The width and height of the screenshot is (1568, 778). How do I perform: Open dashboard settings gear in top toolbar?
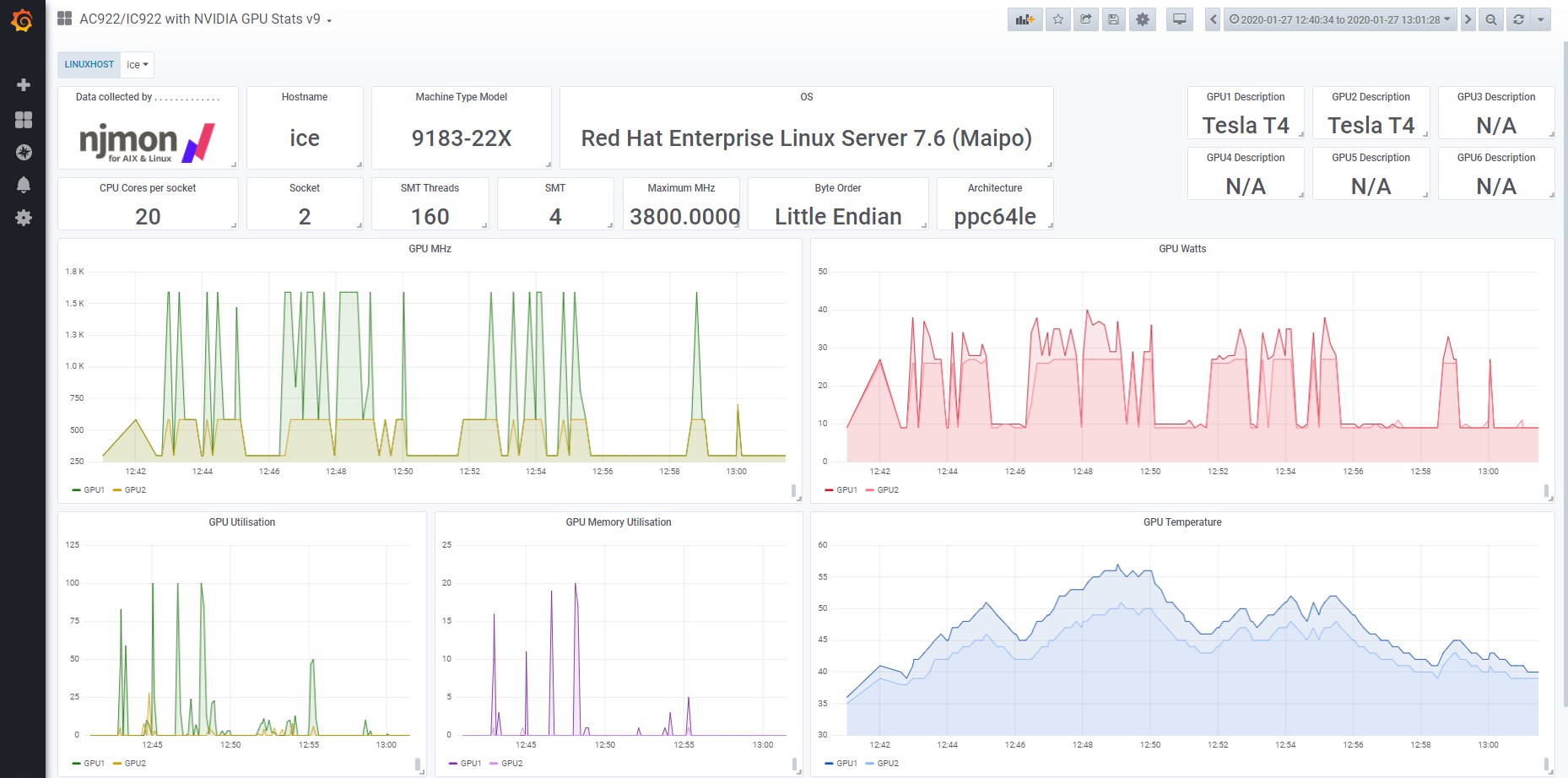coord(1142,19)
